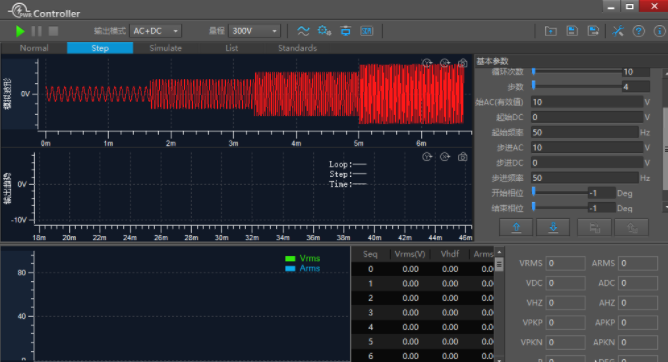668x362 pixels.
Task: Open the Standards tab
Action: point(297,48)
